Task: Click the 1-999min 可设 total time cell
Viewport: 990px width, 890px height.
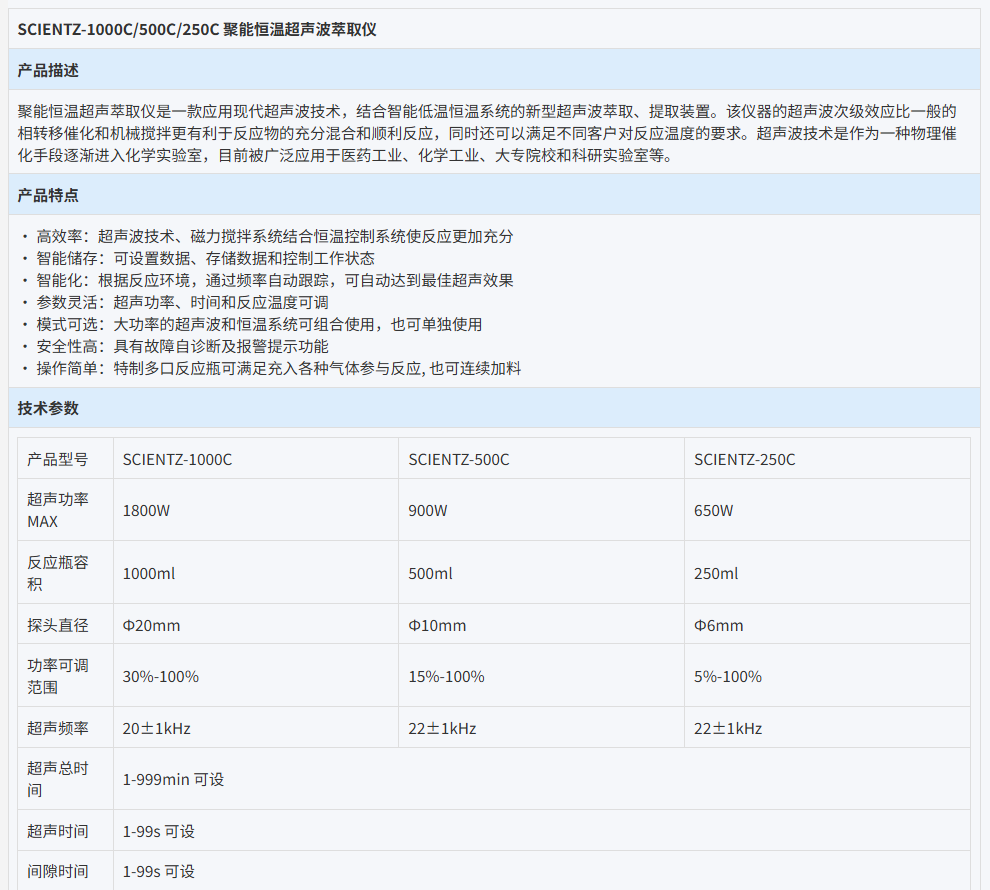Action: click(x=173, y=779)
